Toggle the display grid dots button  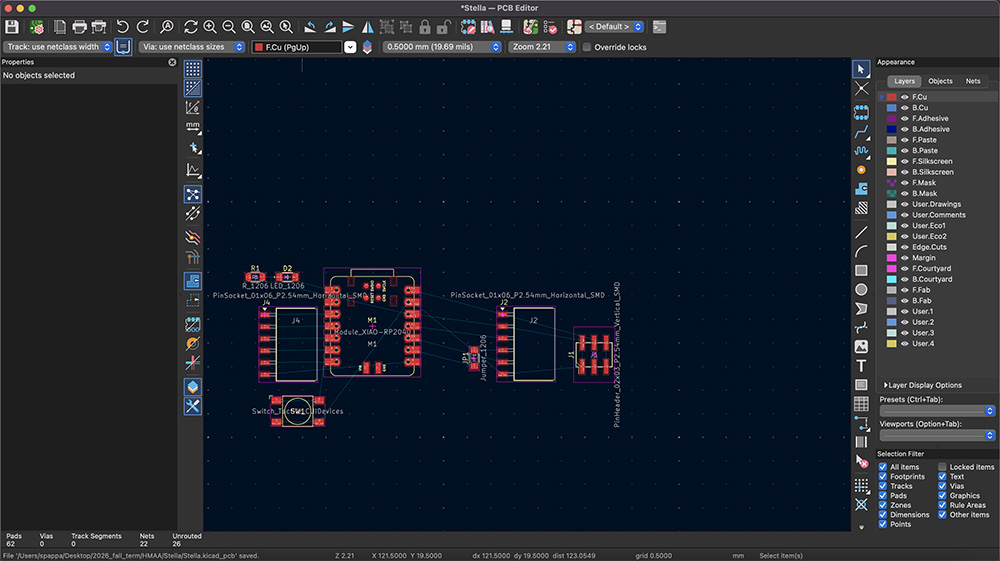193,69
